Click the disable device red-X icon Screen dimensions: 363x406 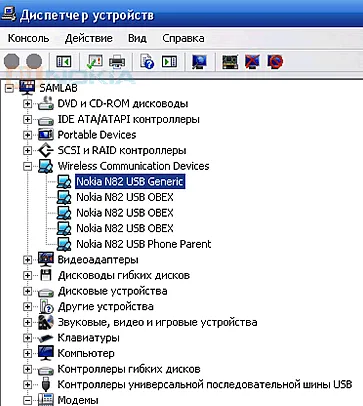(252, 62)
